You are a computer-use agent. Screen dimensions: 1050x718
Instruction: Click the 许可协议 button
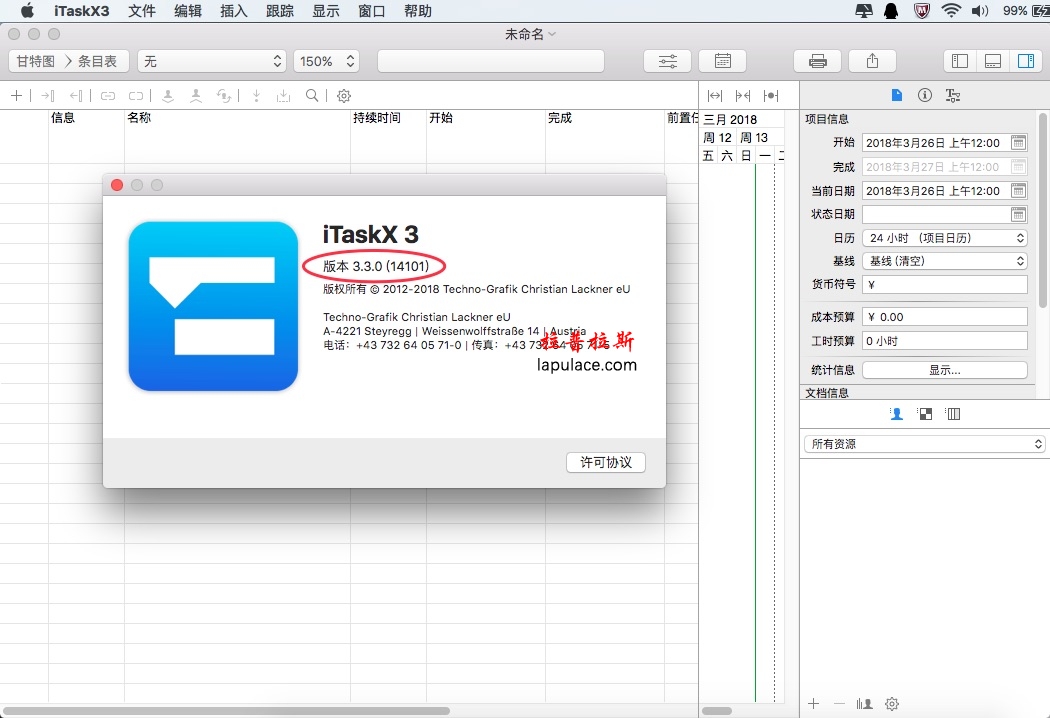606,462
